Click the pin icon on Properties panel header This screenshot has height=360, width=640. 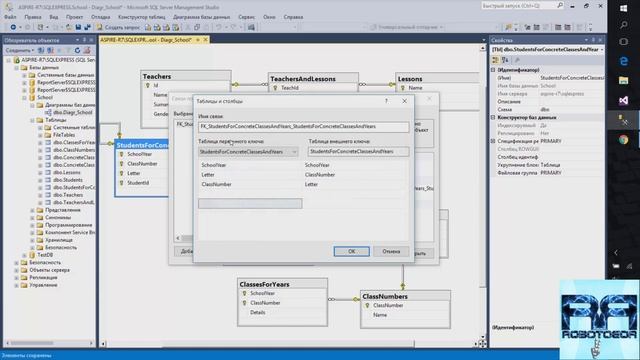[x=593, y=40]
